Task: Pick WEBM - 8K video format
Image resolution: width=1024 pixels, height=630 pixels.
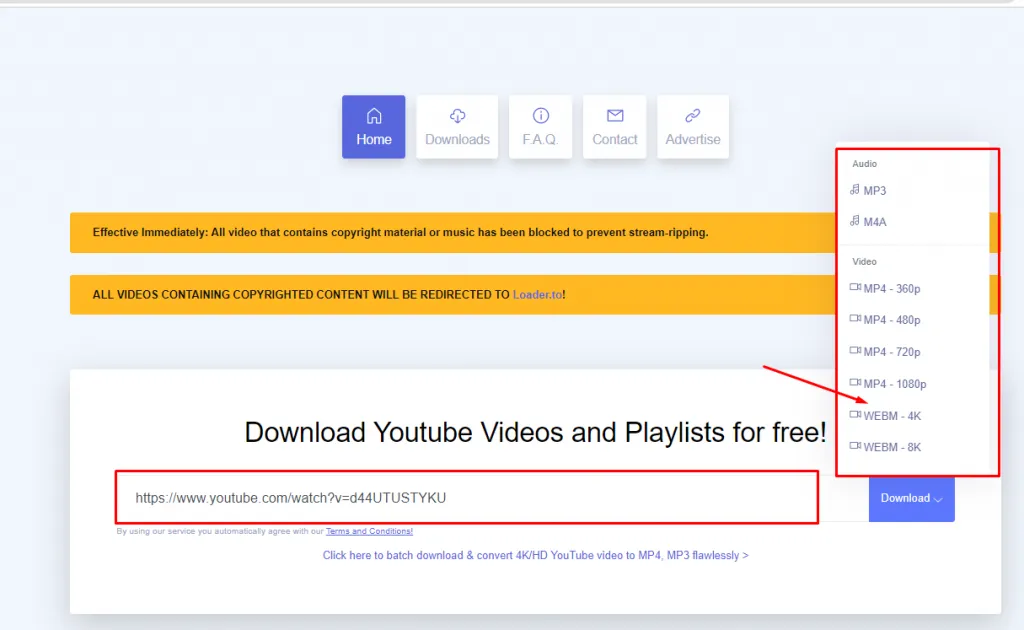Action: tap(892, 447)
